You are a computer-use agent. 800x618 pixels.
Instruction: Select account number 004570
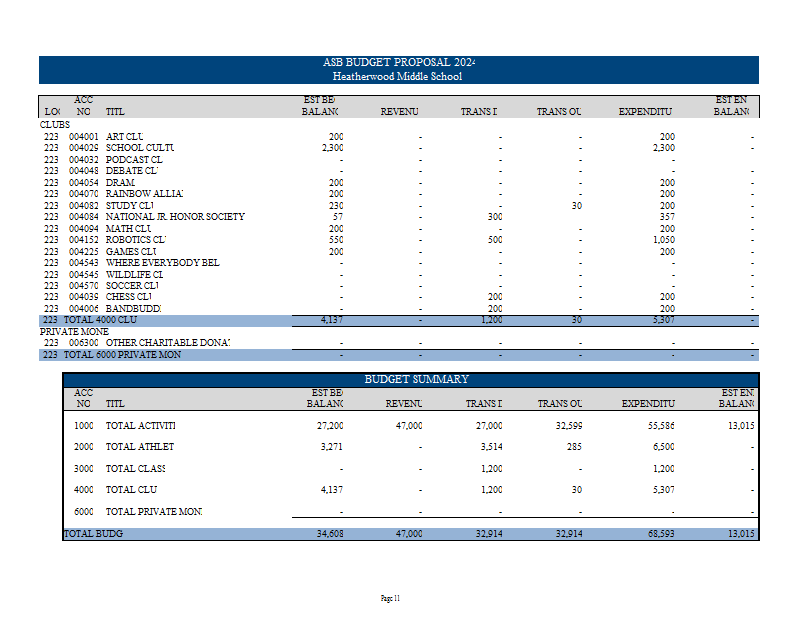[x=84, y=285]
